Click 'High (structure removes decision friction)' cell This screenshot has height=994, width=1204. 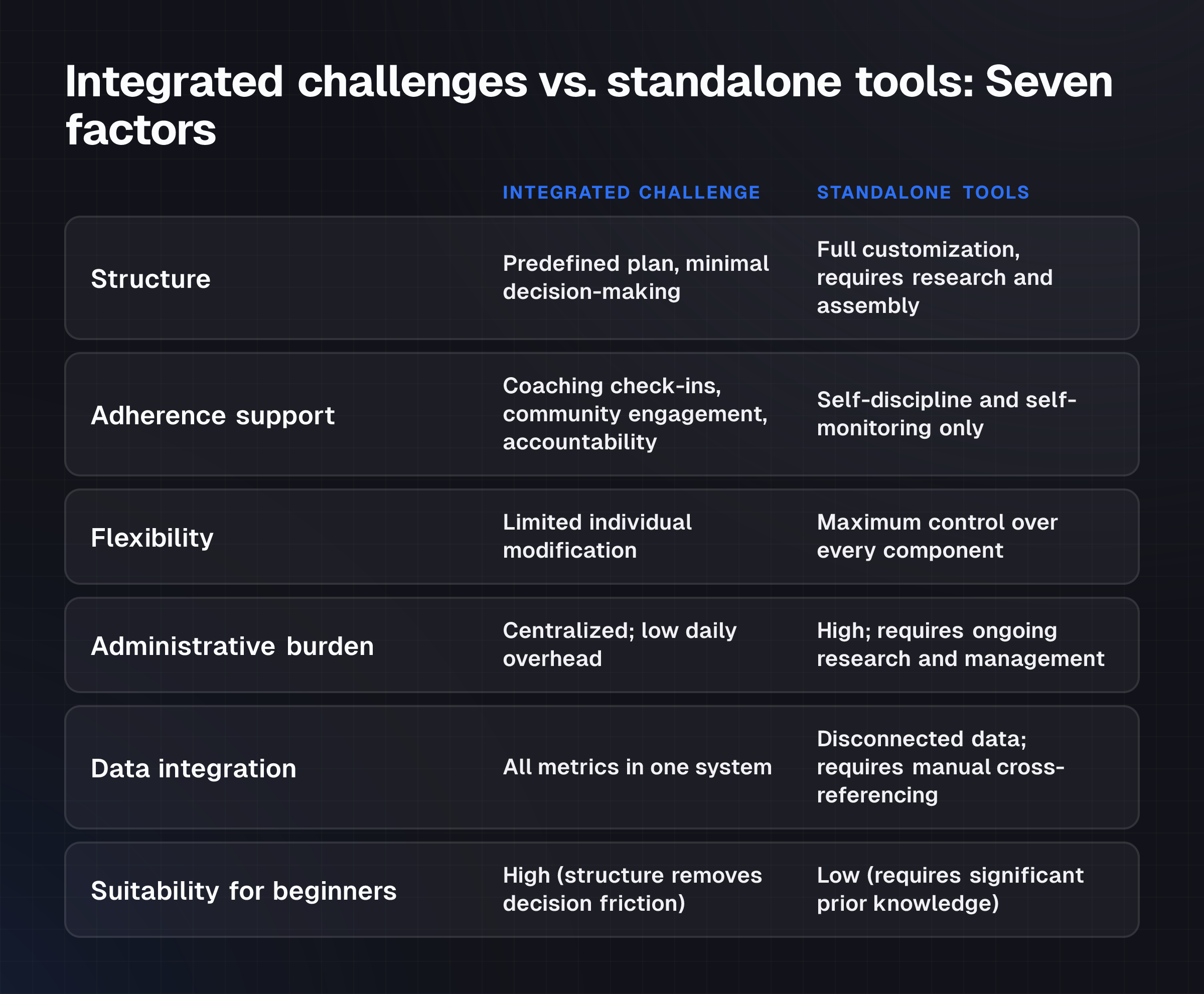click(633, 890)
